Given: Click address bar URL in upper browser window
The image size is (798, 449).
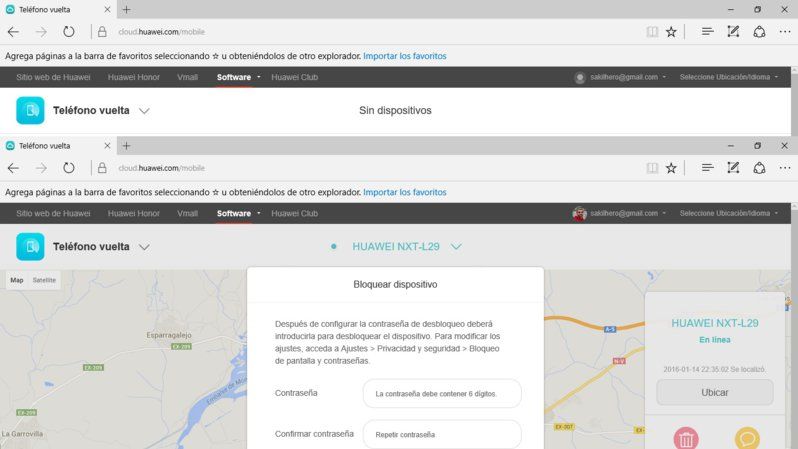Looking at the screenshot, I should point(161,32).
